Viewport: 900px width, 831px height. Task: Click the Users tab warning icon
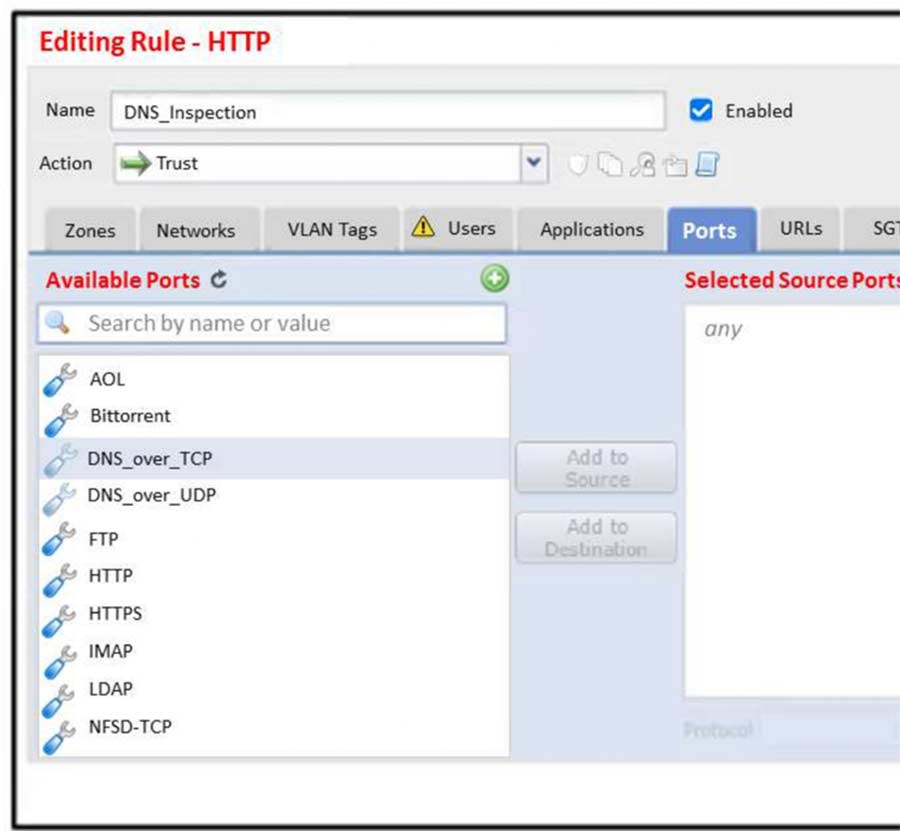(424, 228)
